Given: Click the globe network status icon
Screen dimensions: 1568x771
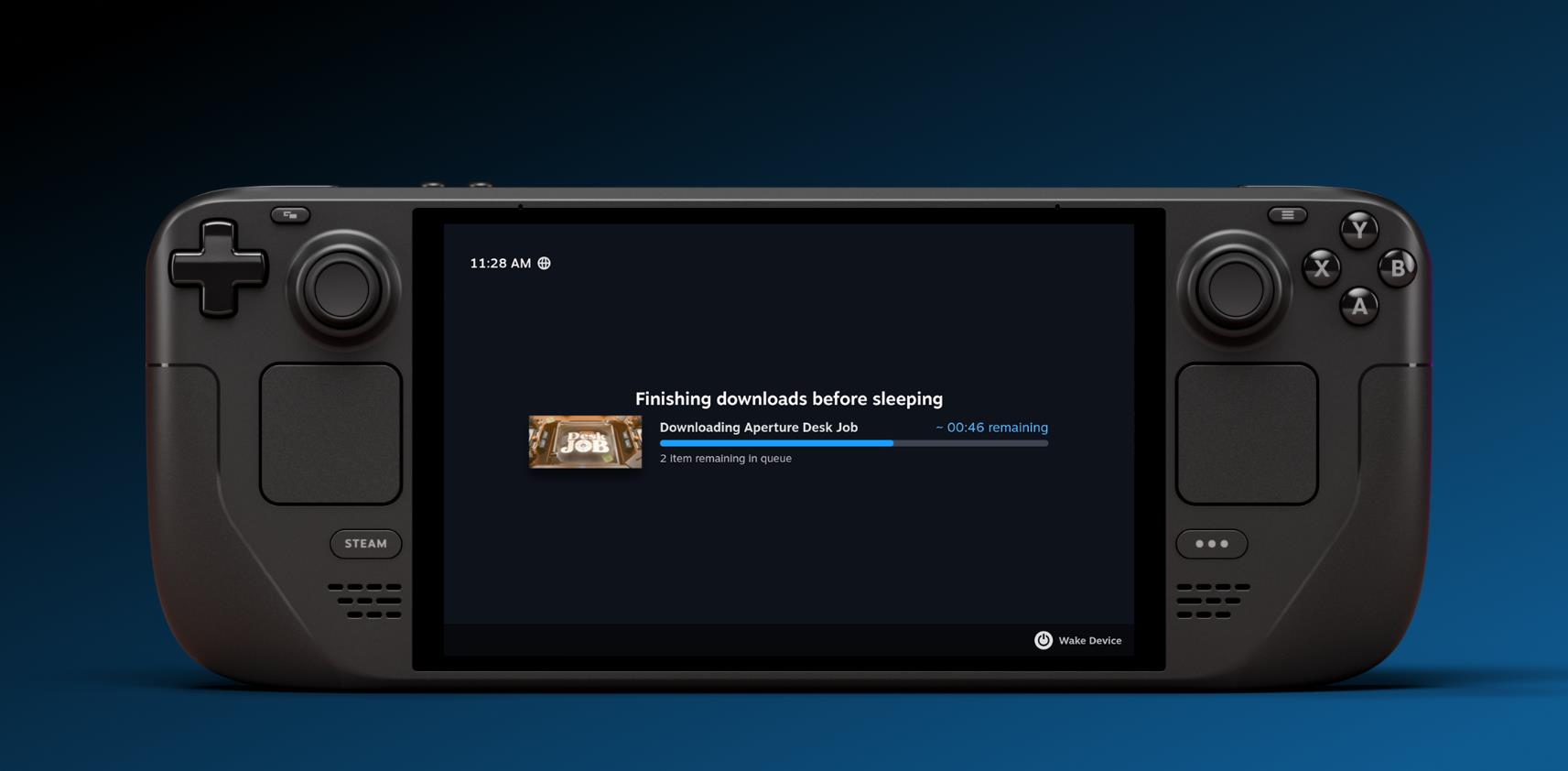Looking at the screenshot, I should tap(544, 264).
